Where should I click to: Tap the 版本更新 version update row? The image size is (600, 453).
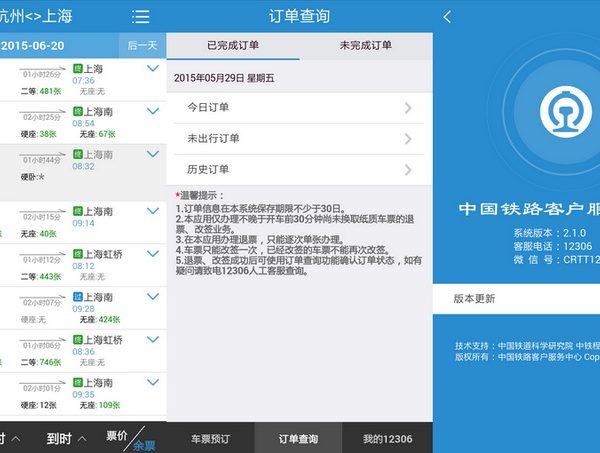(516, 298)
